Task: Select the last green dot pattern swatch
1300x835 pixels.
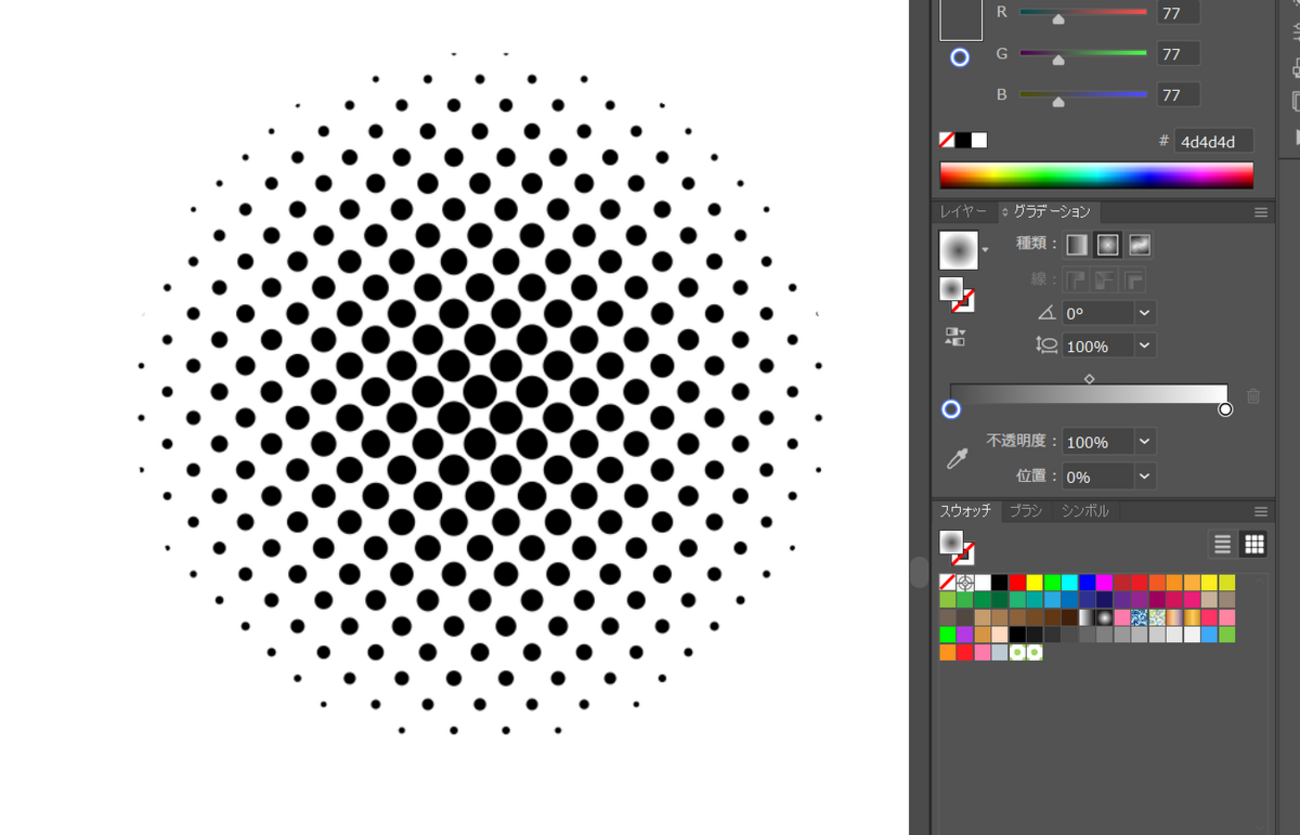Action: point(1035,653)
